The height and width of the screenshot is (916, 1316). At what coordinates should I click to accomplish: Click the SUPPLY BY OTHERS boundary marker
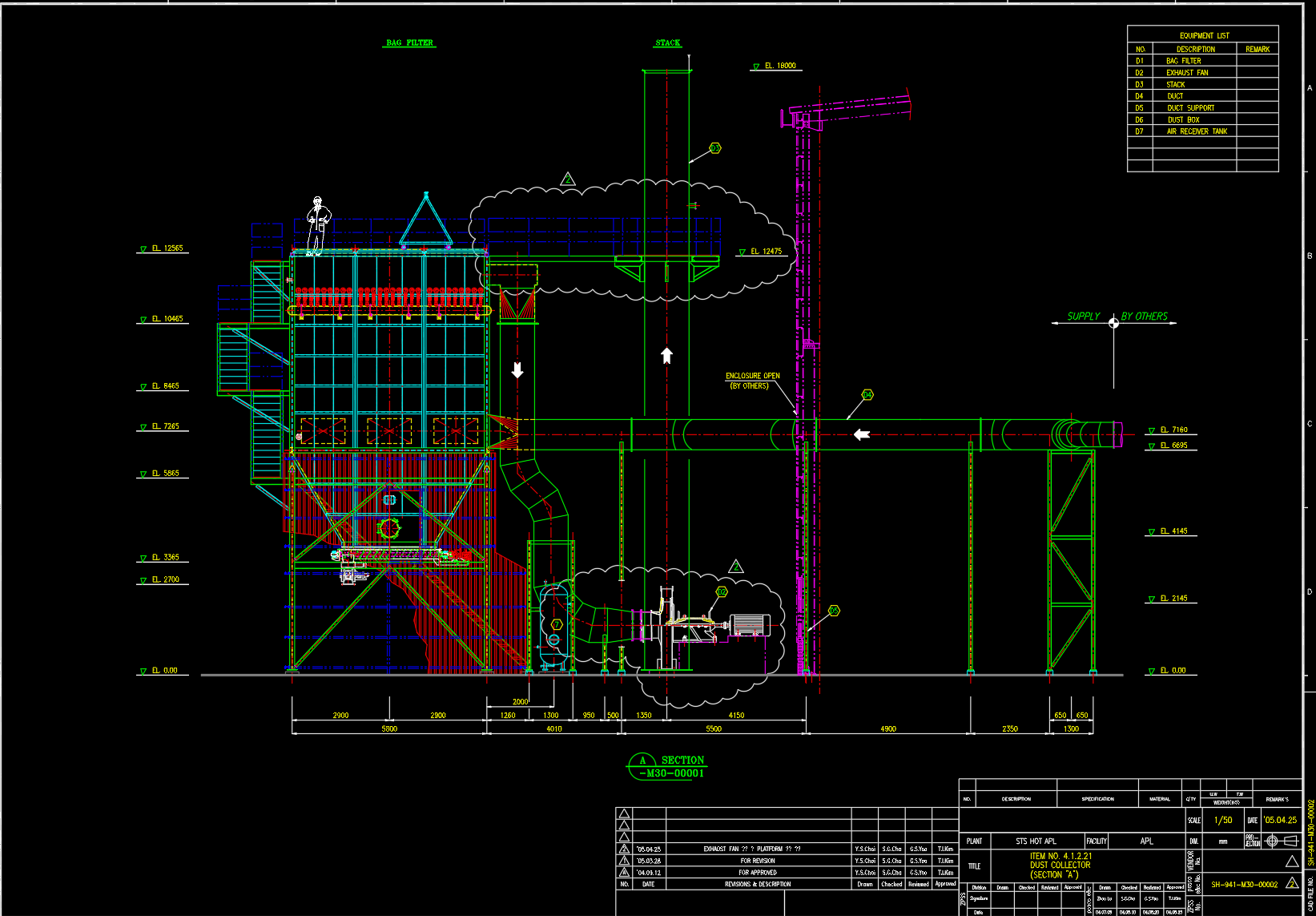click(1113, 323)
